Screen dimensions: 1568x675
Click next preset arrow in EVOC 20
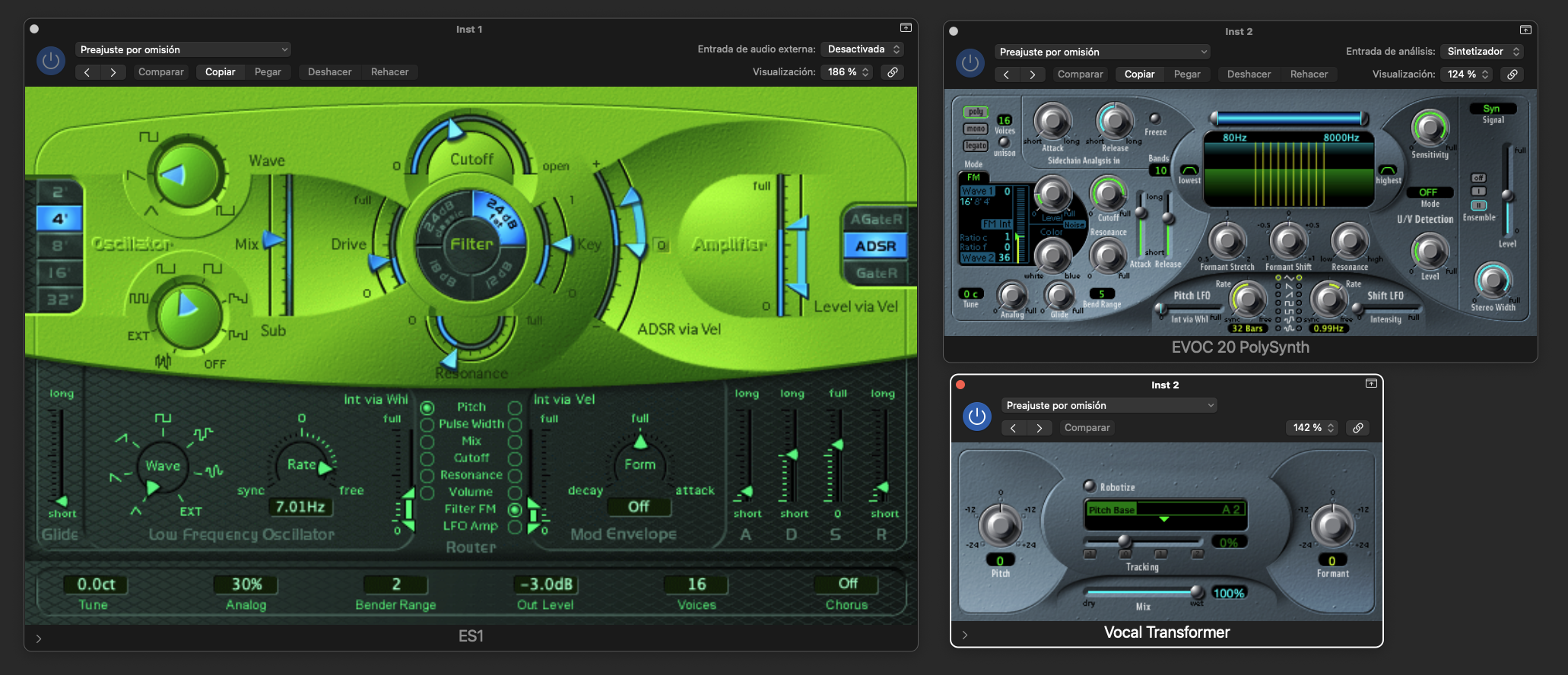point(1032,74)
